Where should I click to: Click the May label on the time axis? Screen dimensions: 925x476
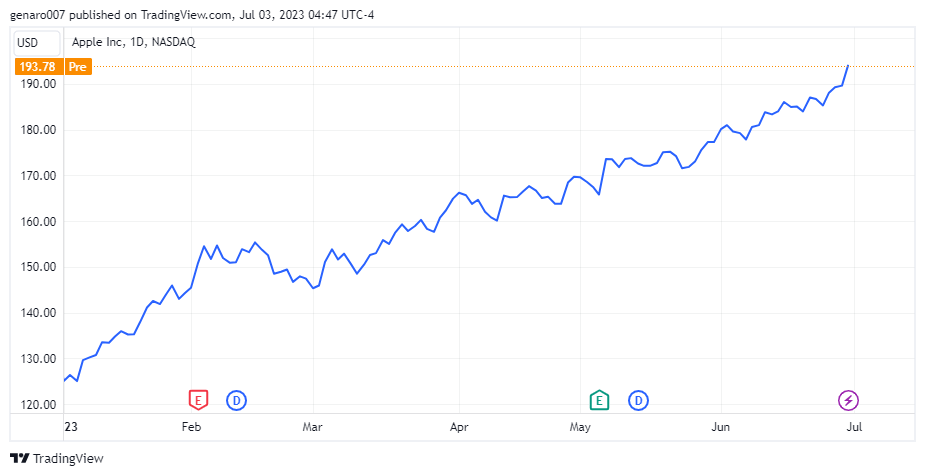pos(580,426)
